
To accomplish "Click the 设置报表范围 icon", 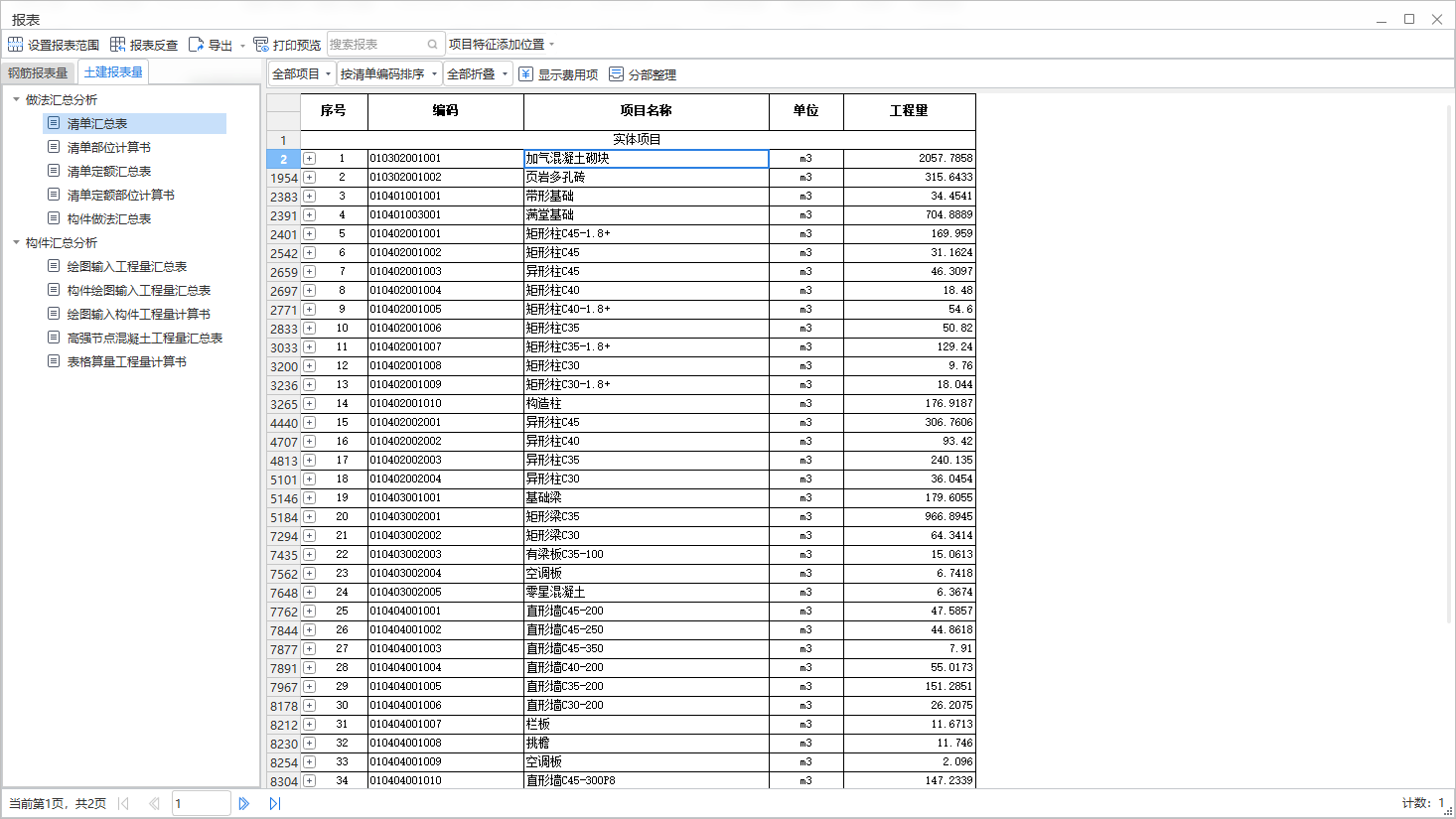I will pos(15,45).
